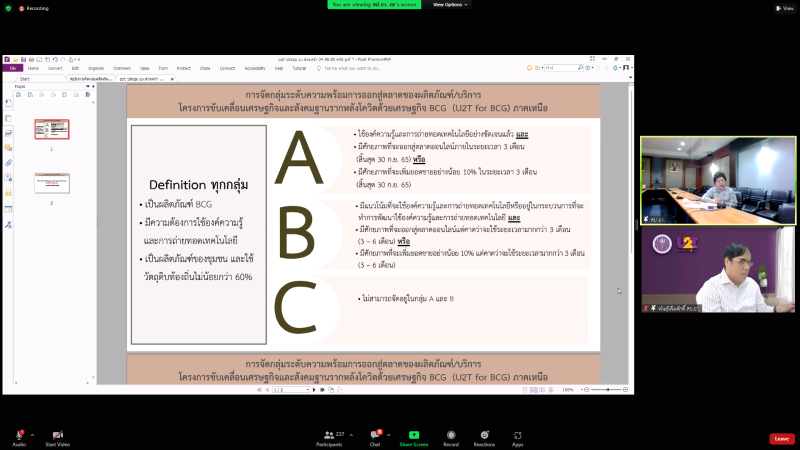Expand video options arrow next to Start Video

tap(72, 435)
